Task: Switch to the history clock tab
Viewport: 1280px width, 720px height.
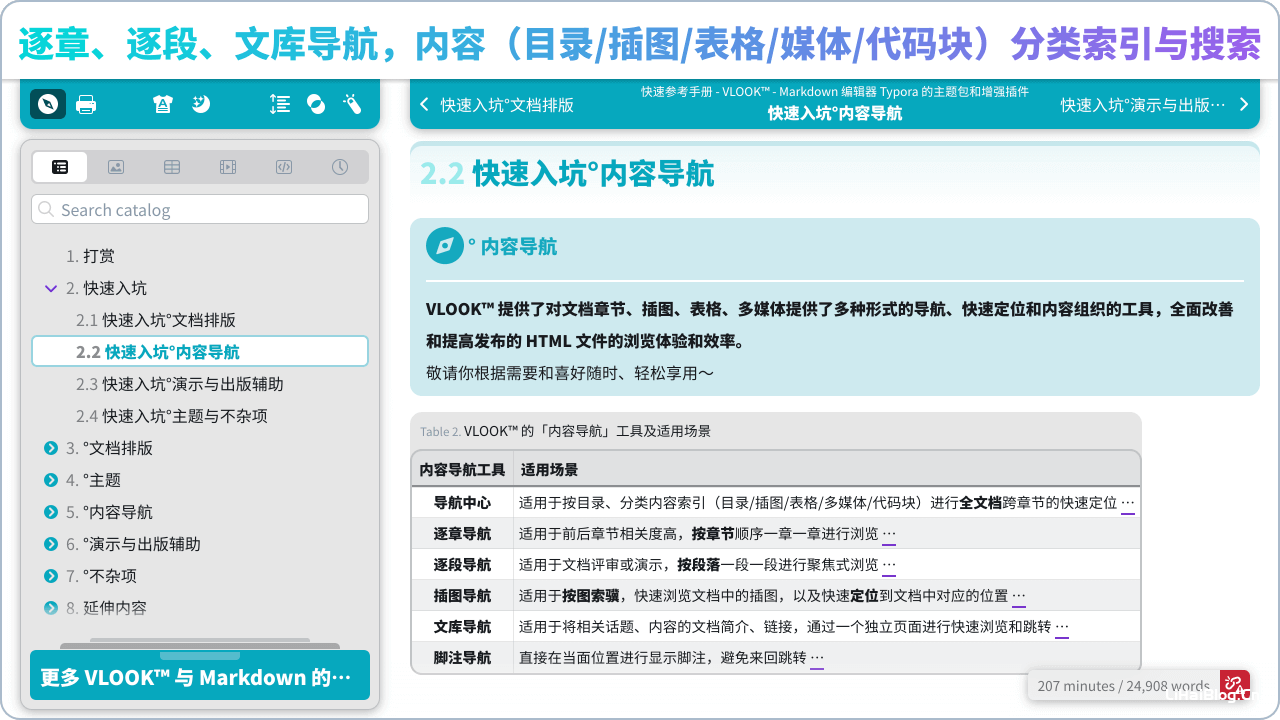Action: [340, 167]
